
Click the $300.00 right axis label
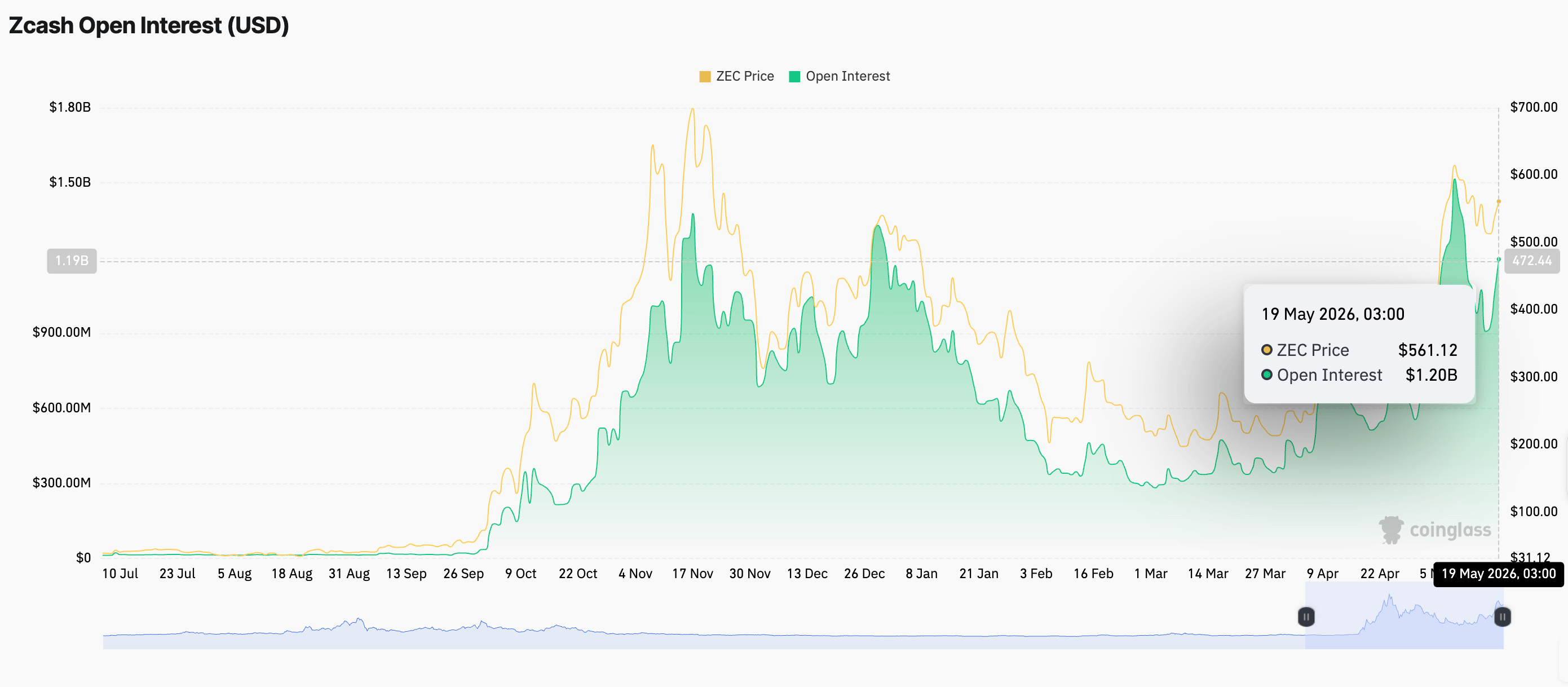click(x=1534, y=376)
